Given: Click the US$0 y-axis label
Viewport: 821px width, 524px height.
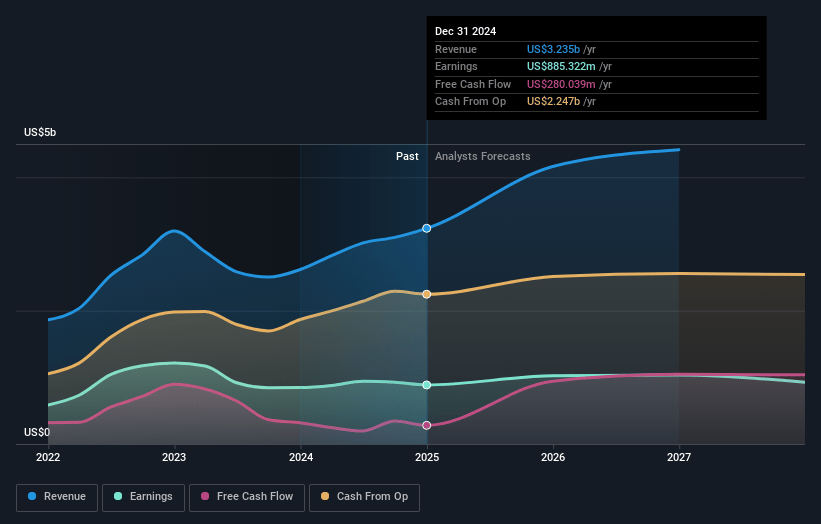Looking at the screenshot, I should click(x=37, y=432).
